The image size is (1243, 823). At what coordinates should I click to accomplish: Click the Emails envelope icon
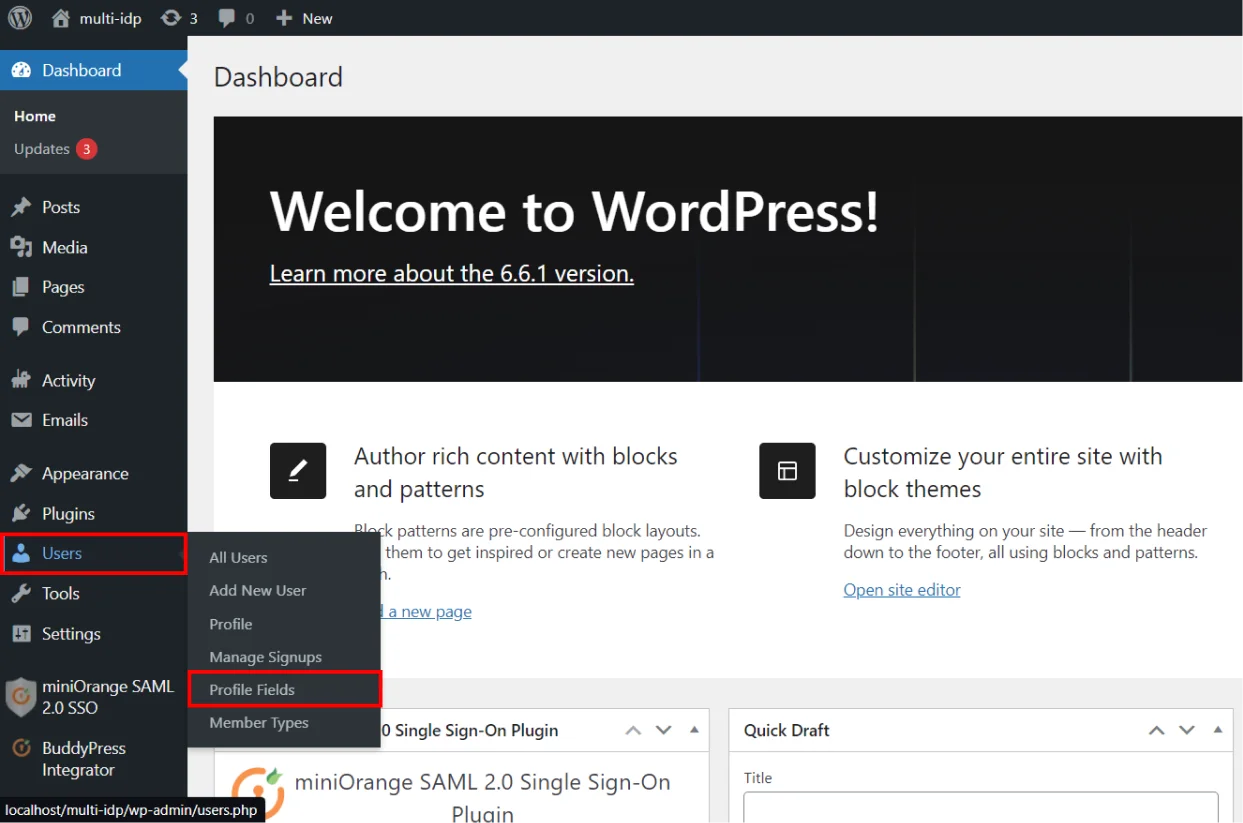pyautogui.click(x=21, y=420)
